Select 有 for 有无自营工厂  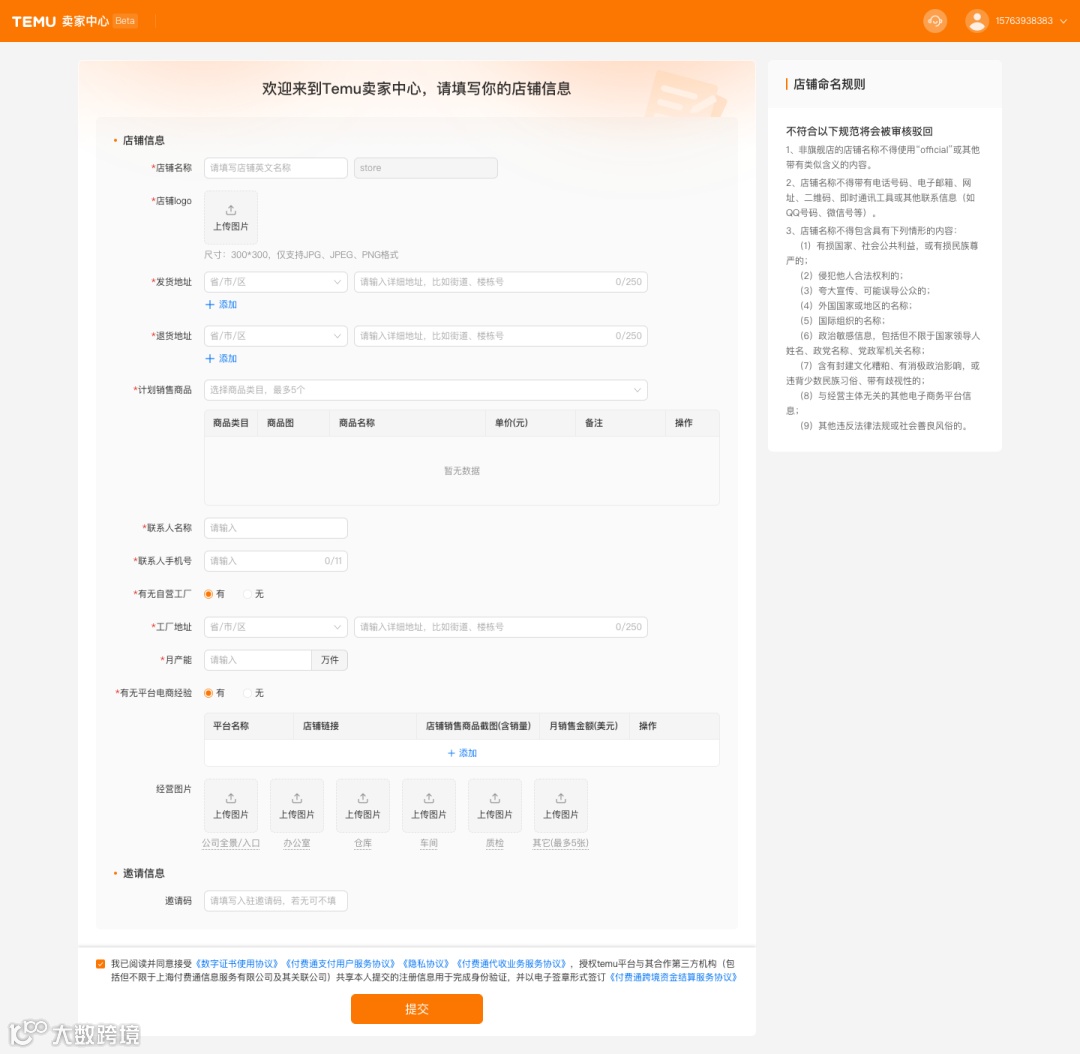click(x=209, y=594)
